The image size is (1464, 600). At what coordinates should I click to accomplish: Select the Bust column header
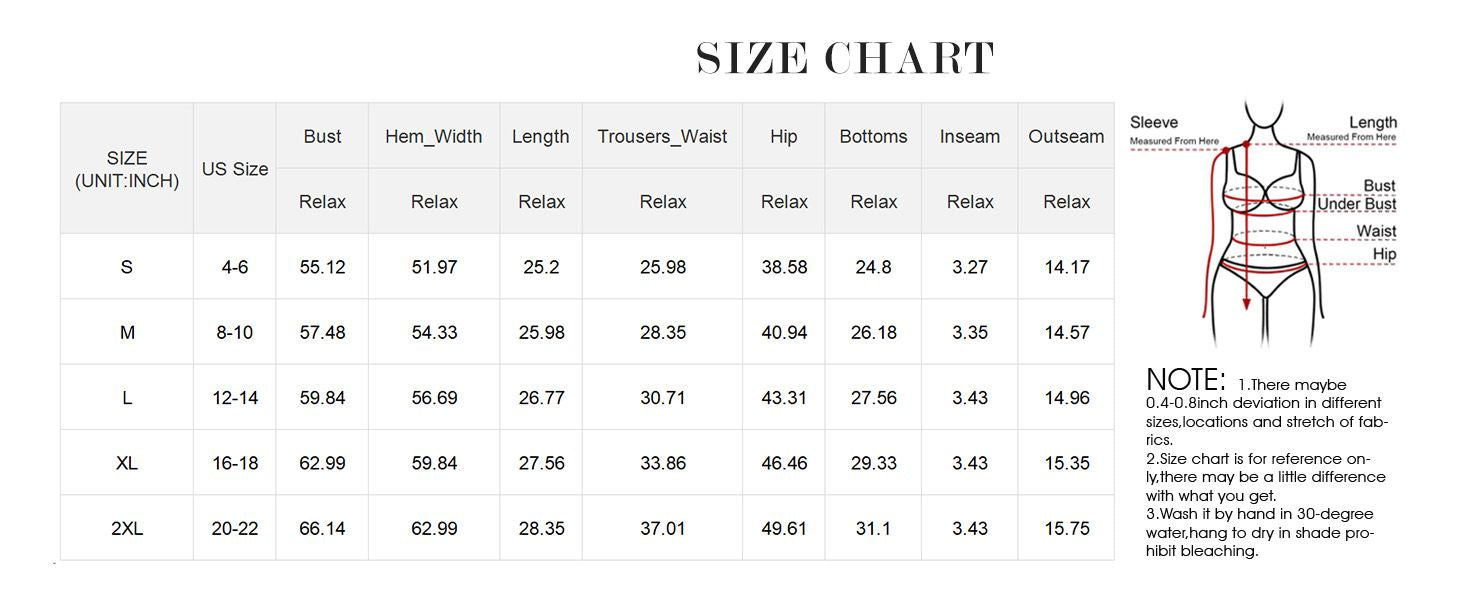322,137
